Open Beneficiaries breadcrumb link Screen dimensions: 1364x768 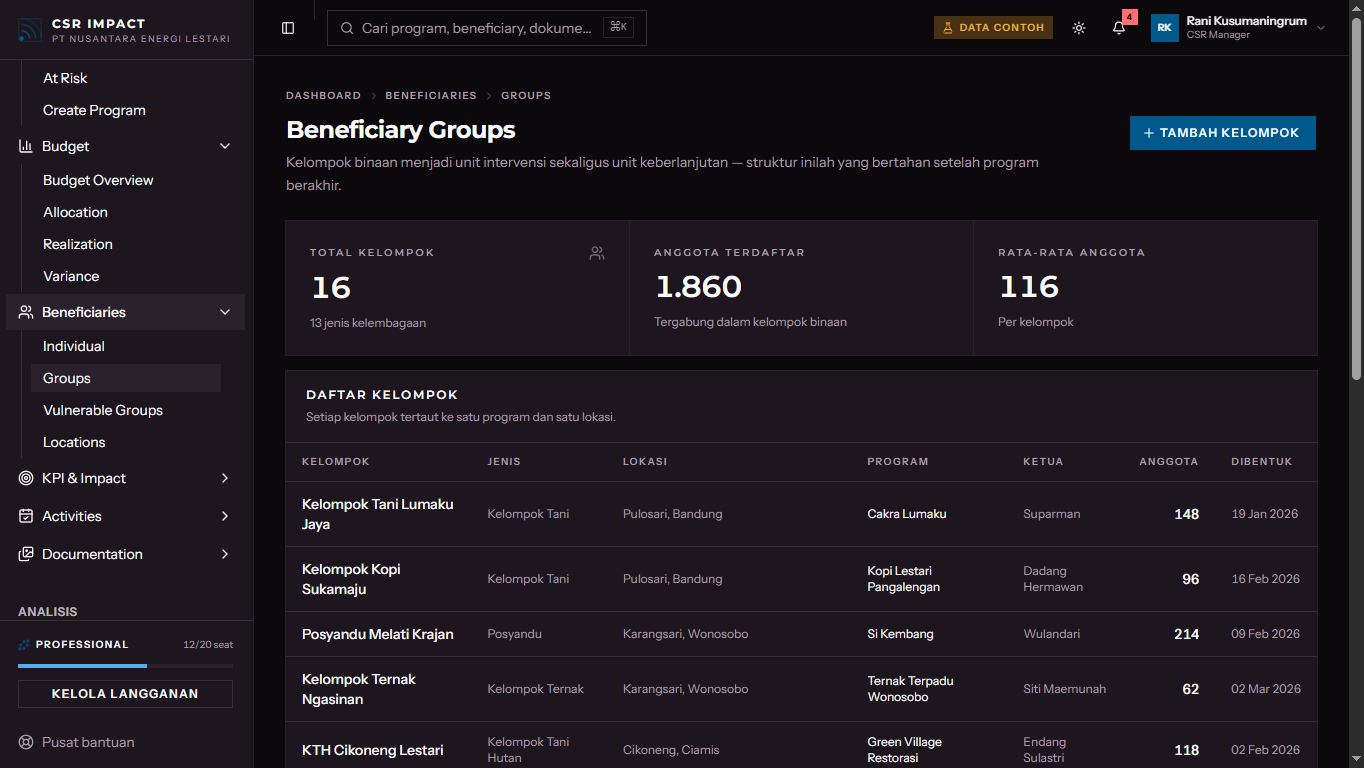[431, 96]
